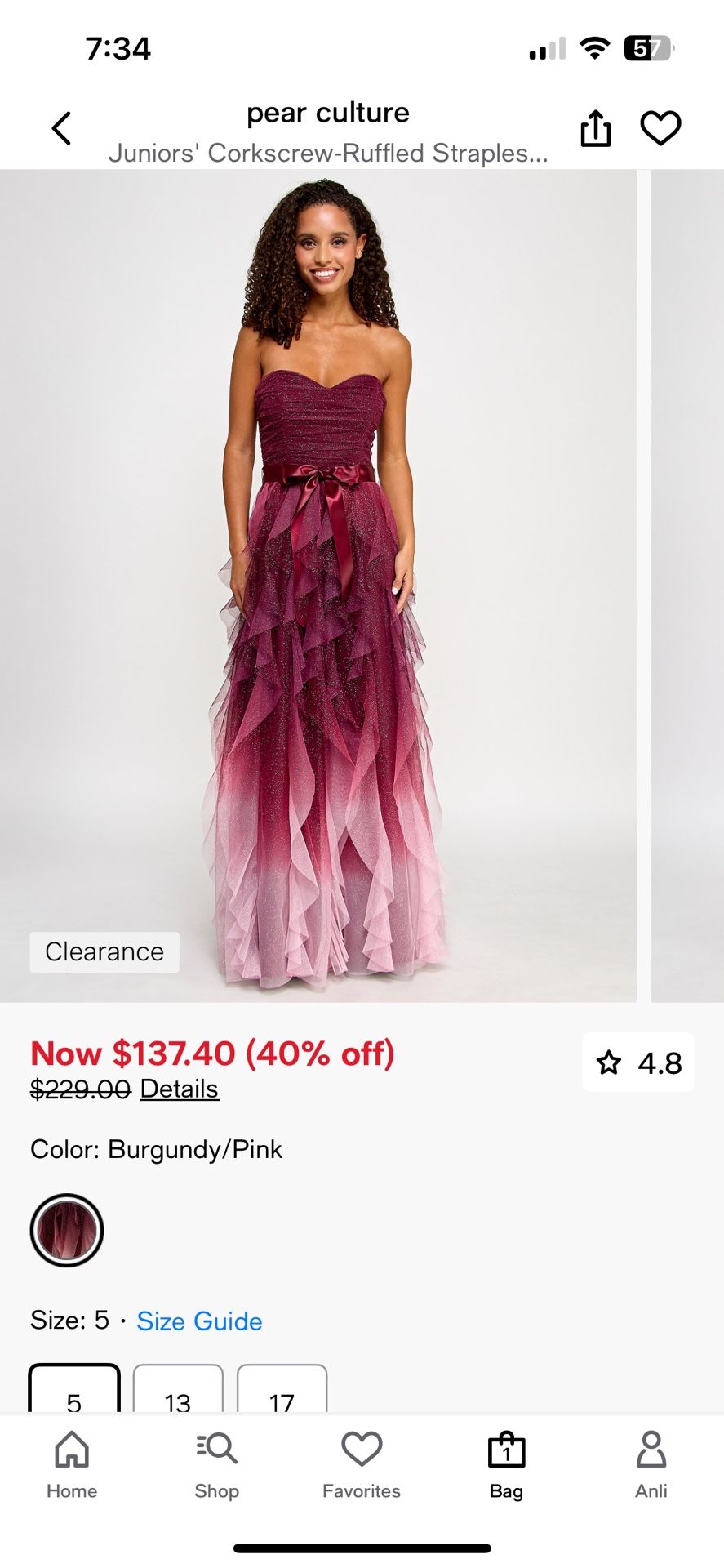Select size 17

pyautogui.click(x=282, y=1388)
